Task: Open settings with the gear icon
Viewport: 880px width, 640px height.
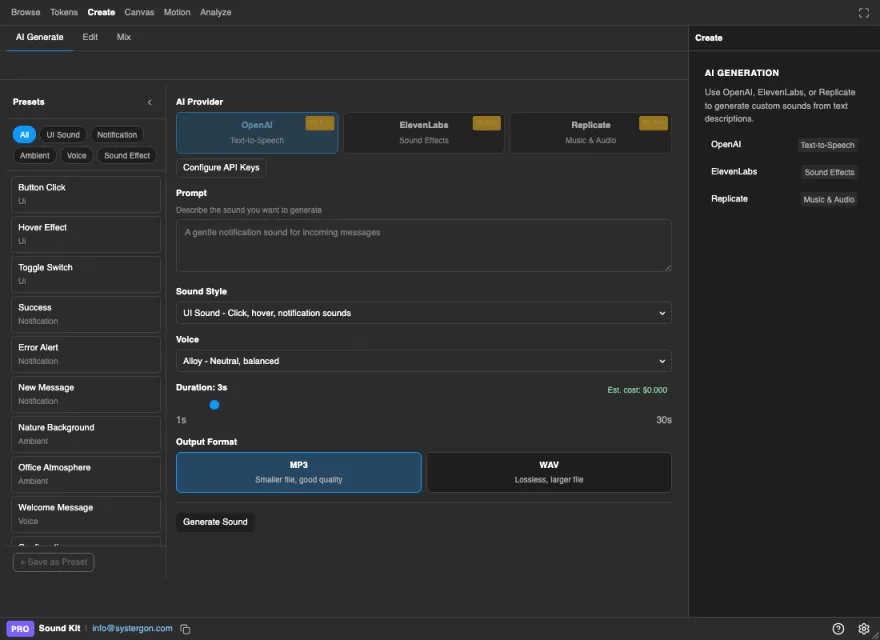Action: click(864, 629)
